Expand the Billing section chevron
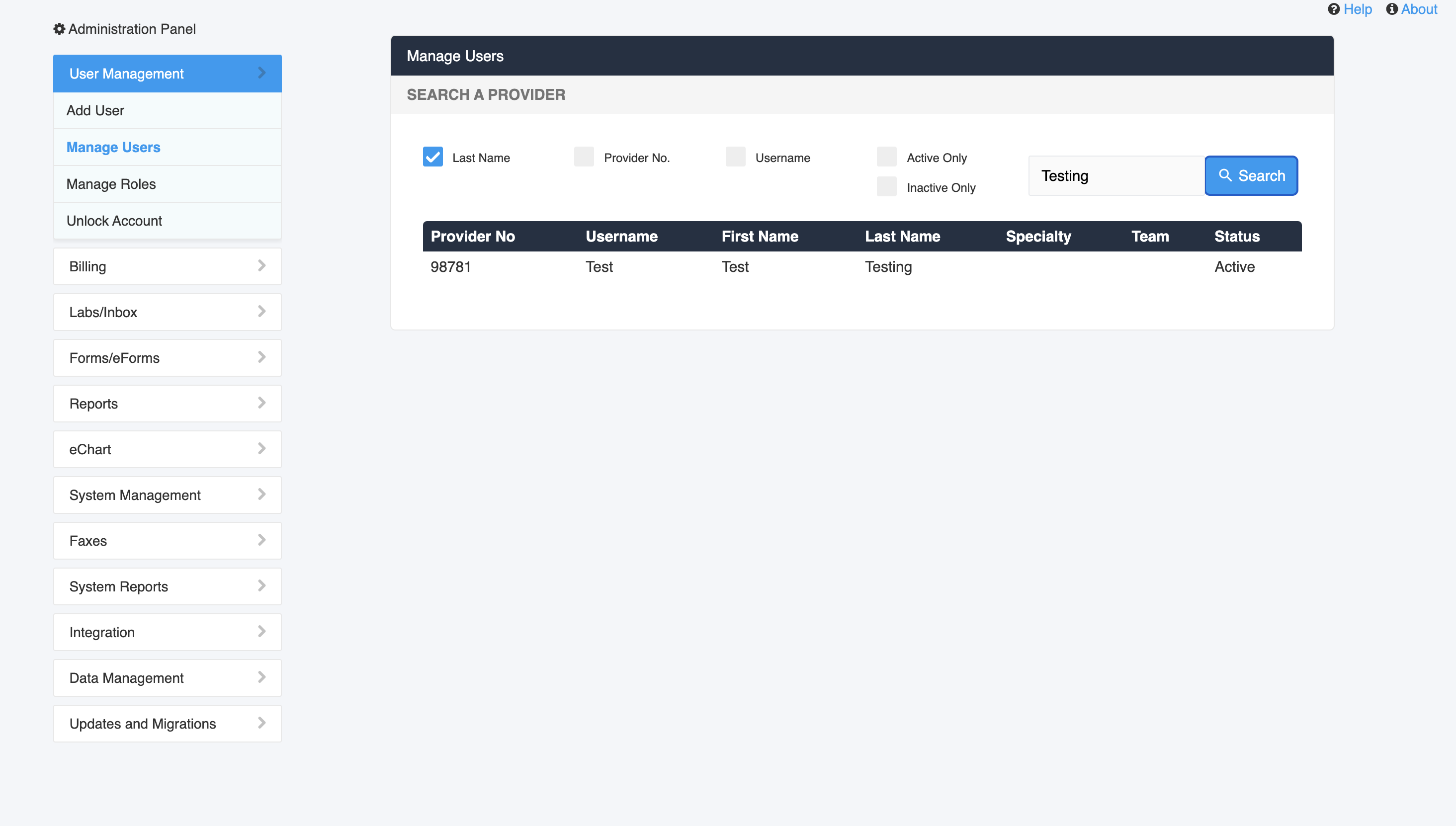The image size is (1456, 826). (x=261, y=265)
